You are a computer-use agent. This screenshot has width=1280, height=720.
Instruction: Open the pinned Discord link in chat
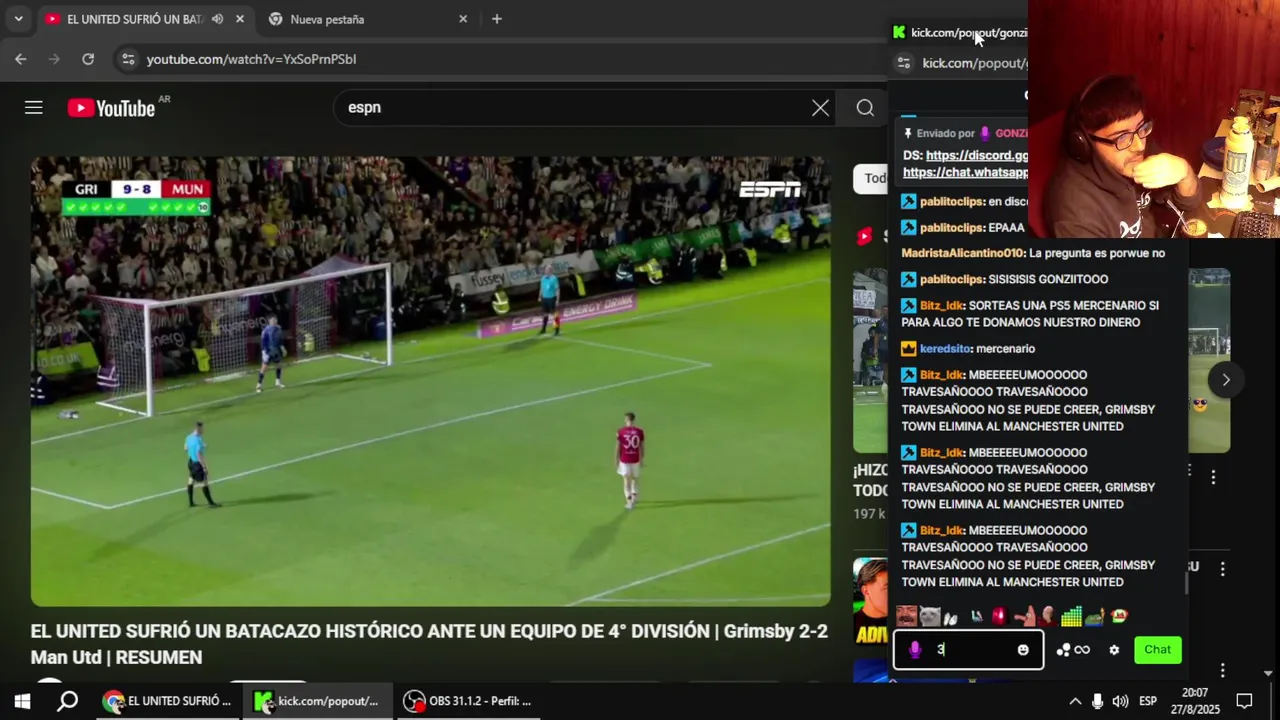pos(977,156)
